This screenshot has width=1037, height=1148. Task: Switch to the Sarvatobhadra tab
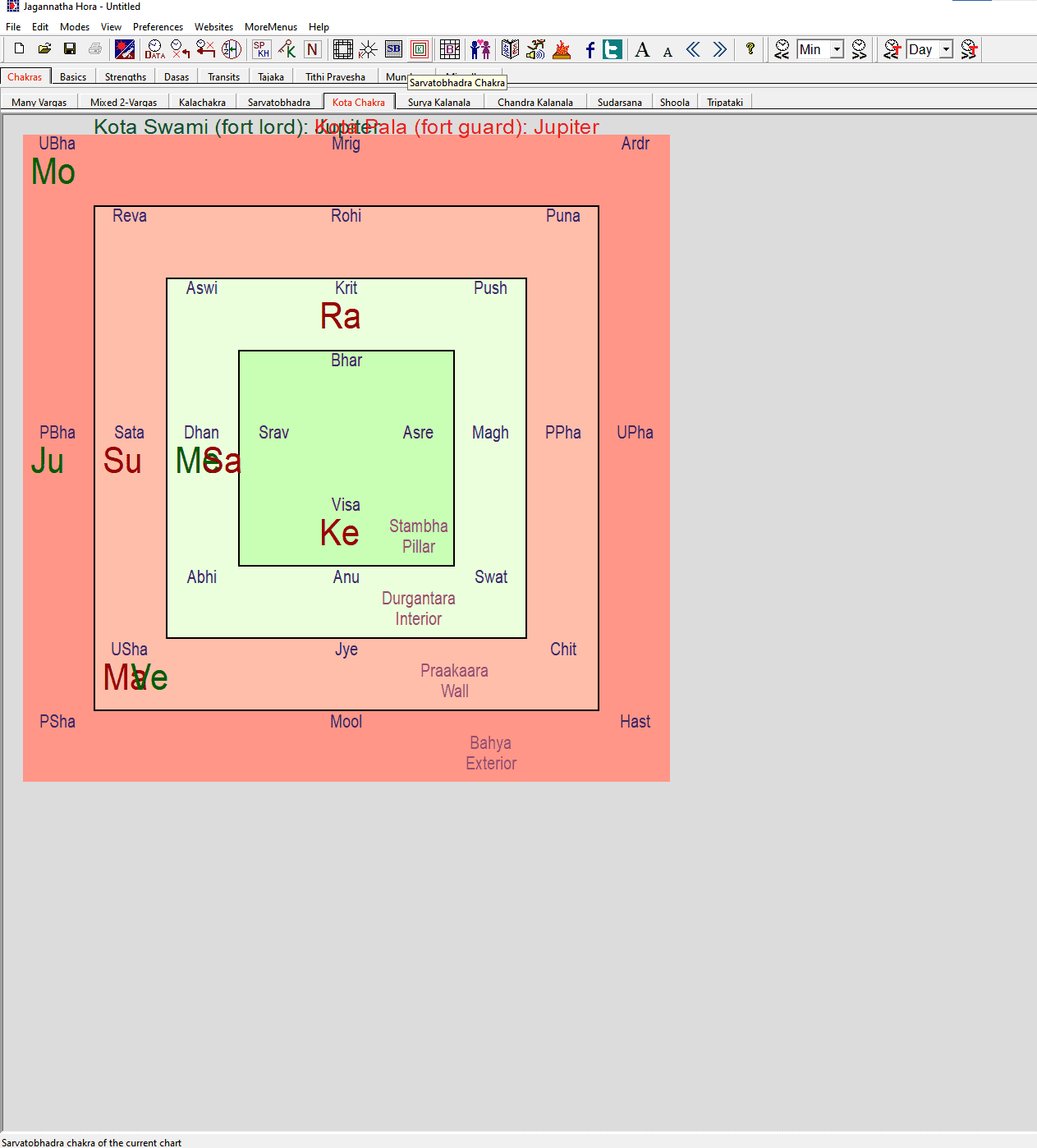pyautogui.click(x=279, y=102)
